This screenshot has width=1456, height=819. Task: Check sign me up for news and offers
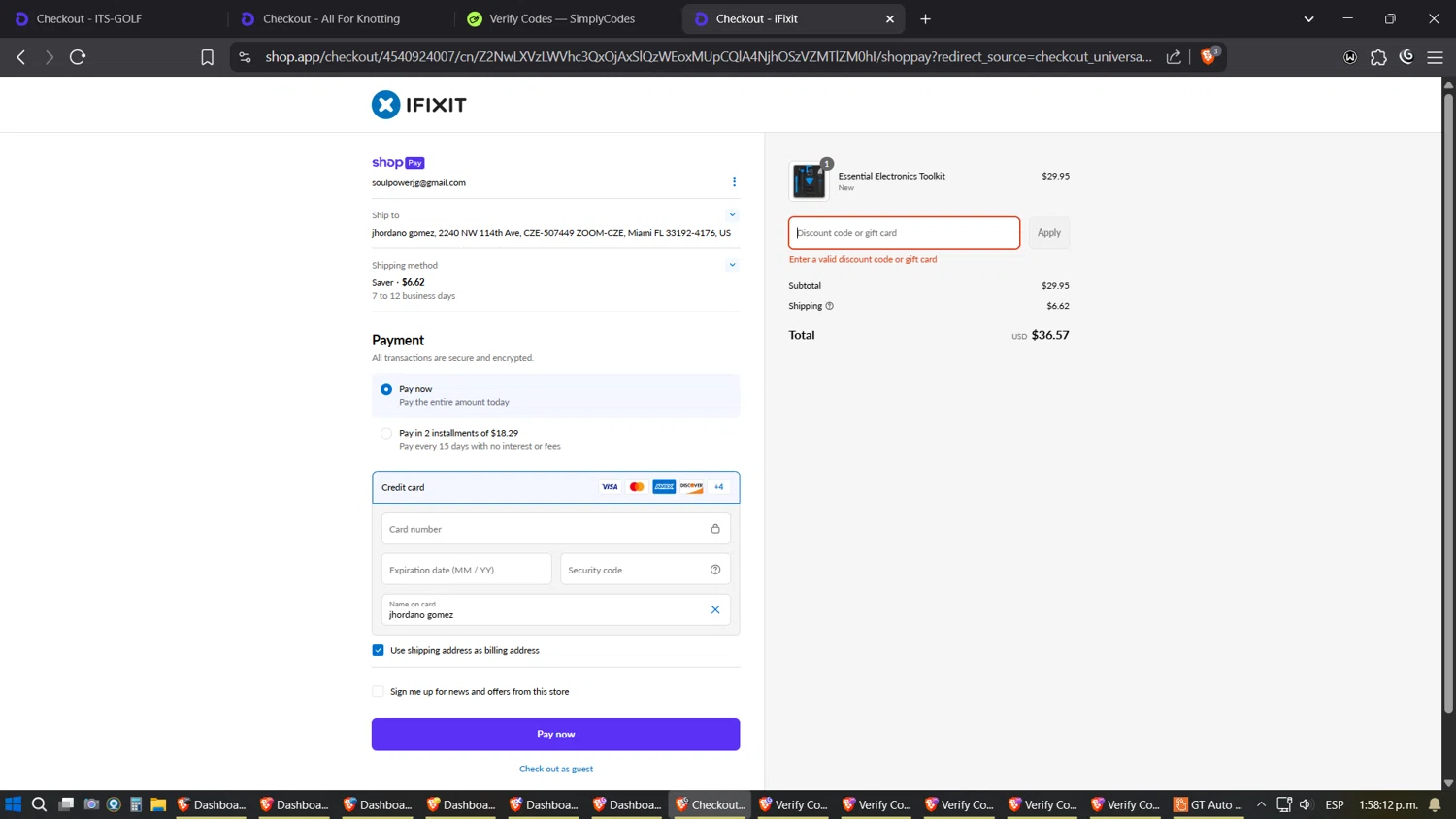coord(379,692)
